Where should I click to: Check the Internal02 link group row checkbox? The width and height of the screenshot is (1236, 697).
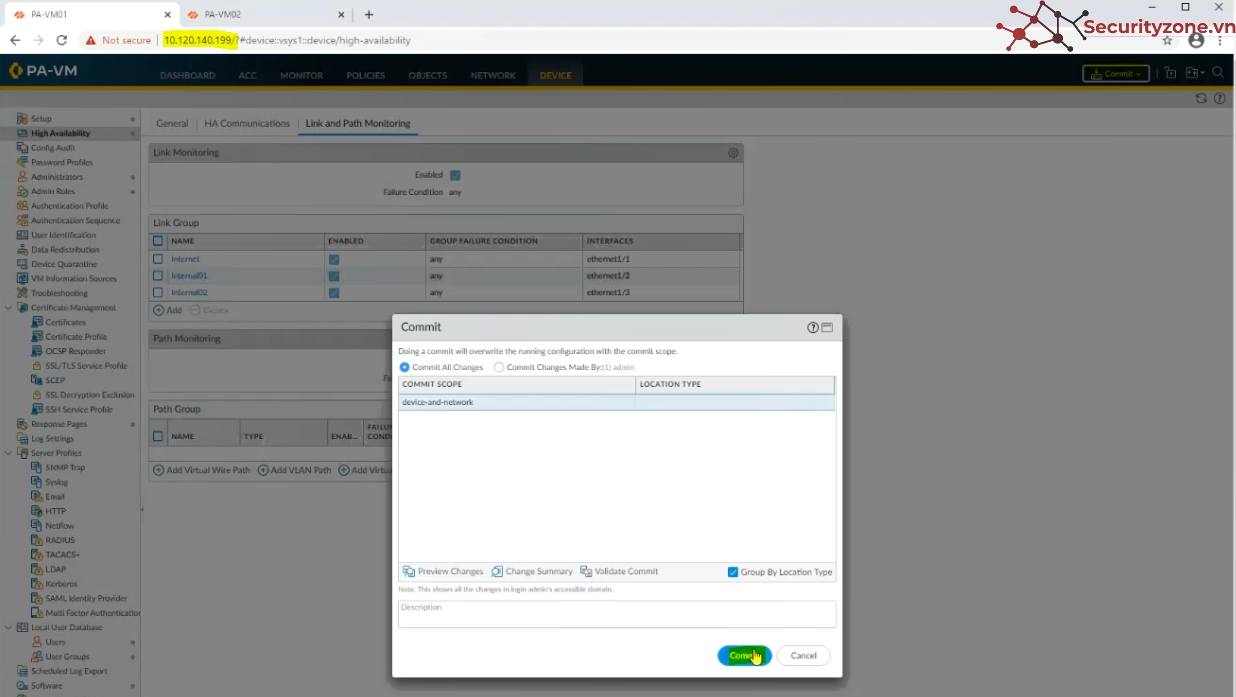(x=158, y=292)
